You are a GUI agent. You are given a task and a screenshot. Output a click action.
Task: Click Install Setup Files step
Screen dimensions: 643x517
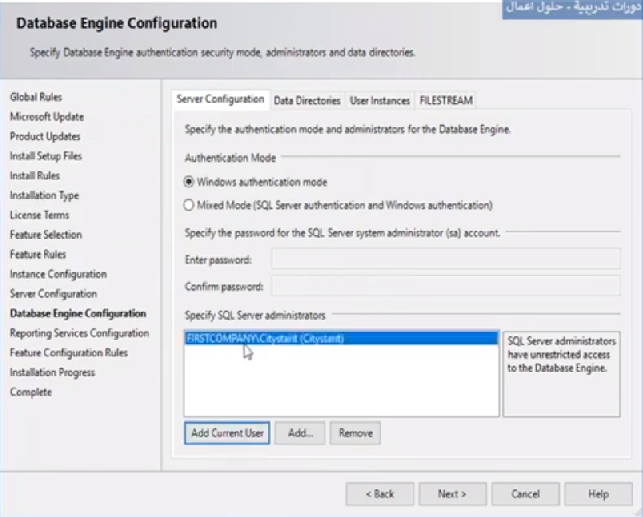46,156
